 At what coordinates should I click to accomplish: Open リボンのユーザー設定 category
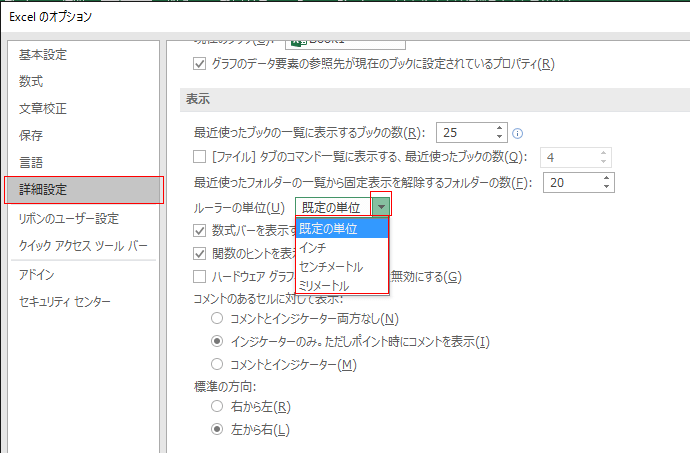click(69, 218)
